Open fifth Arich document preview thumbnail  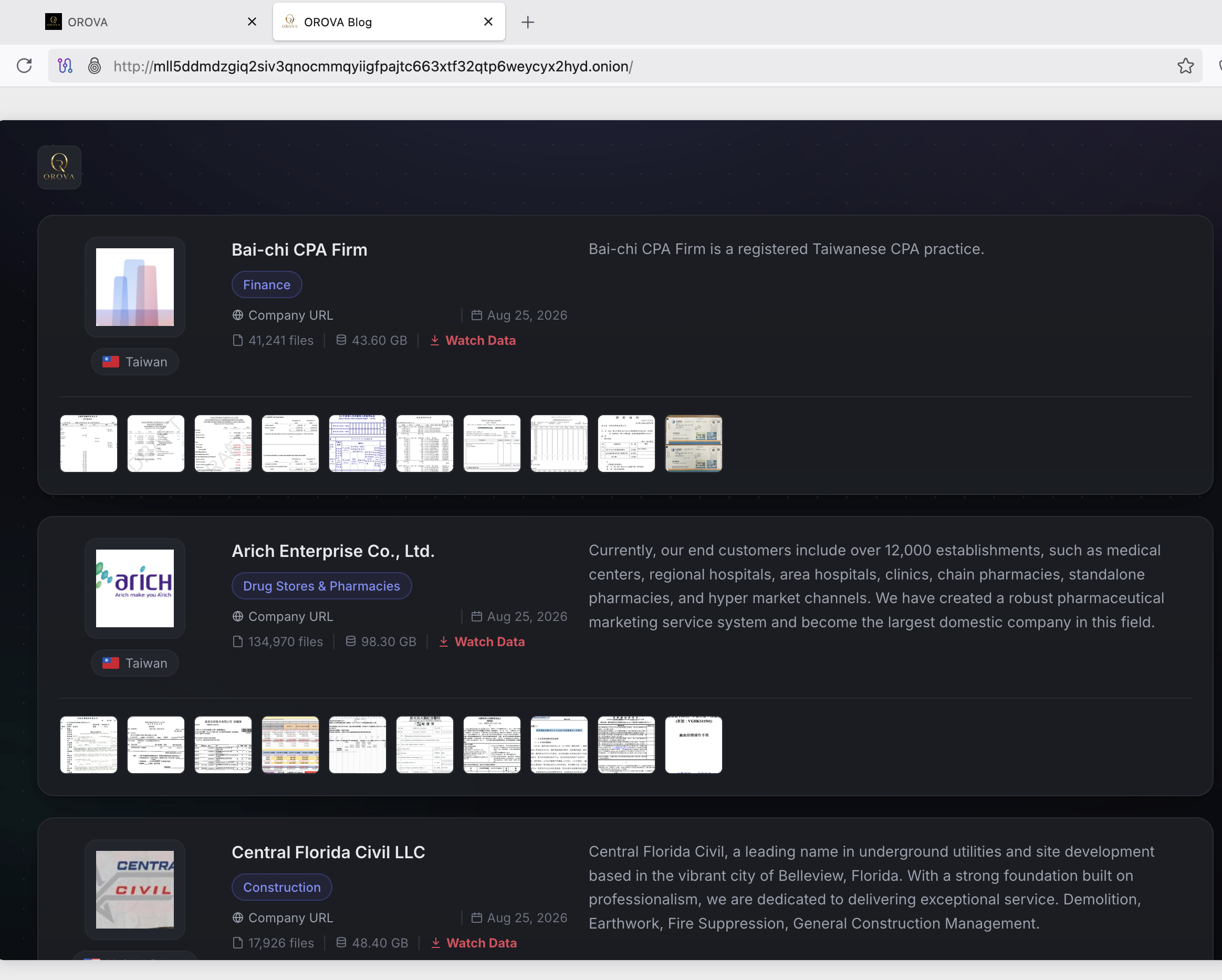click(x=358, y=745)
